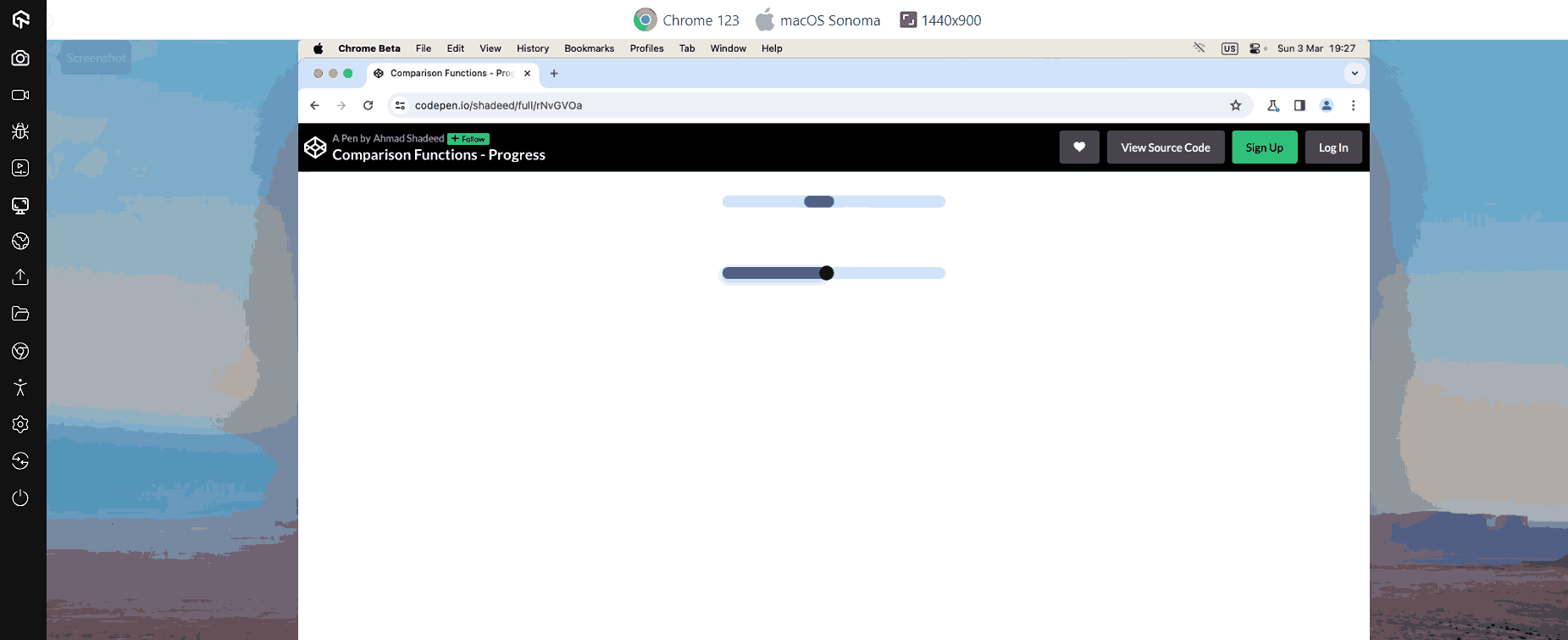Click the Chrome profile avatar icon
The image size is (1568, 640).
[x=1327, y=105]
